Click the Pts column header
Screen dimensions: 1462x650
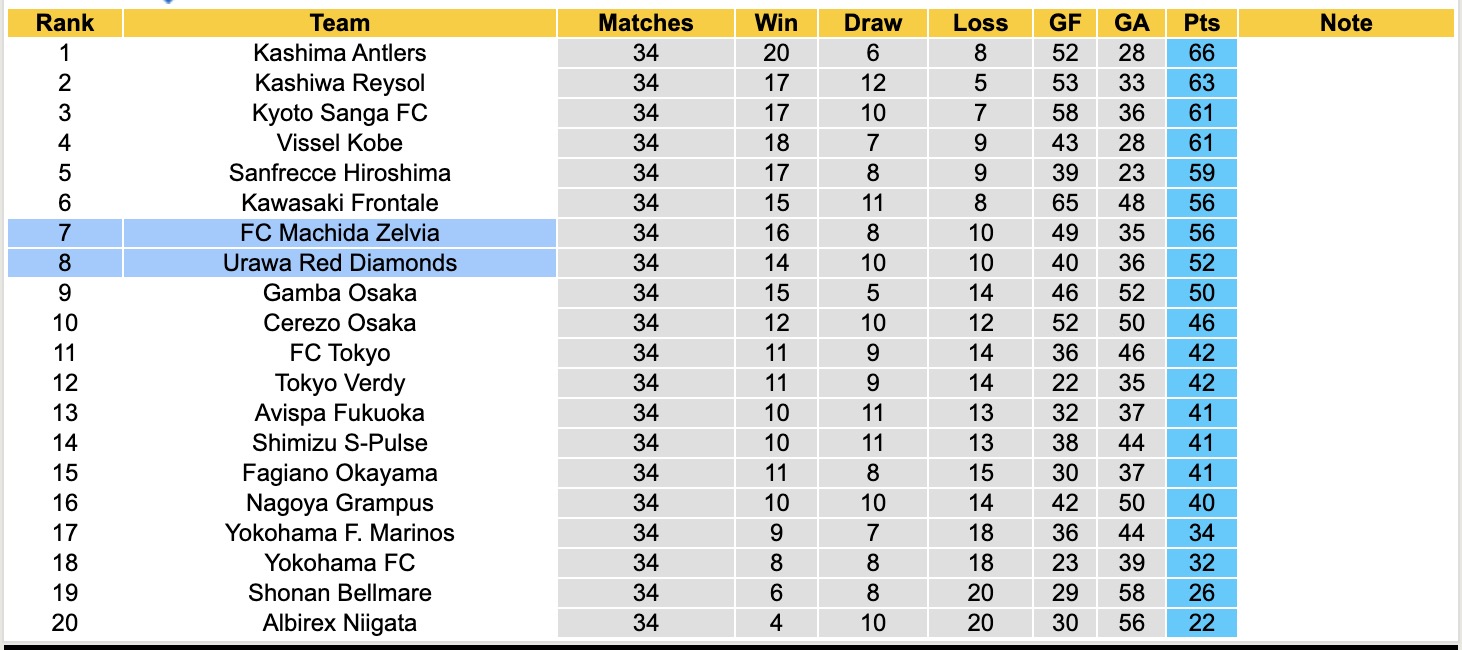pos(1201,23)
